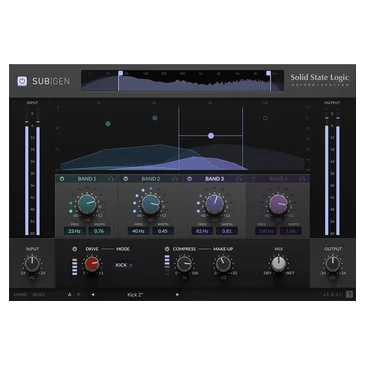This screenshot has width=365, height=365.
Task: Click Band 4 WIDTH field 1.00
Action: [290, 231]
